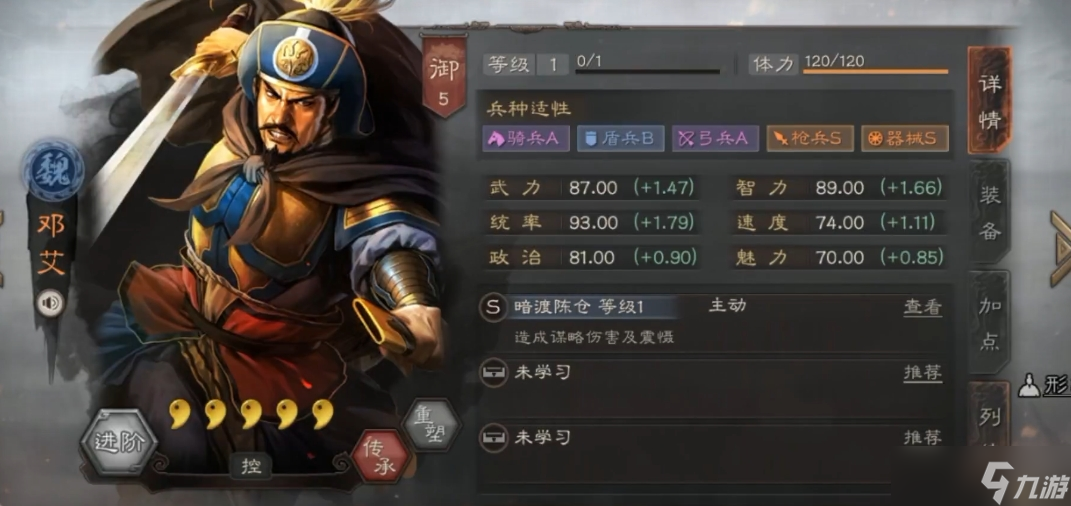Tap the S-rank skill 暗渡陈仓 icon
This screenshot has height=506, width=1071.
coord(492,307)
